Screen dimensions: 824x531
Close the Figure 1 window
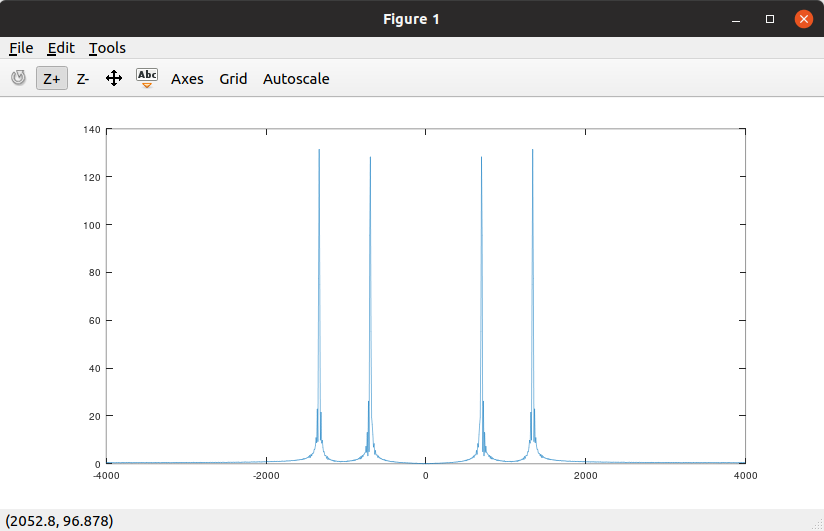(x=803, y=19)
